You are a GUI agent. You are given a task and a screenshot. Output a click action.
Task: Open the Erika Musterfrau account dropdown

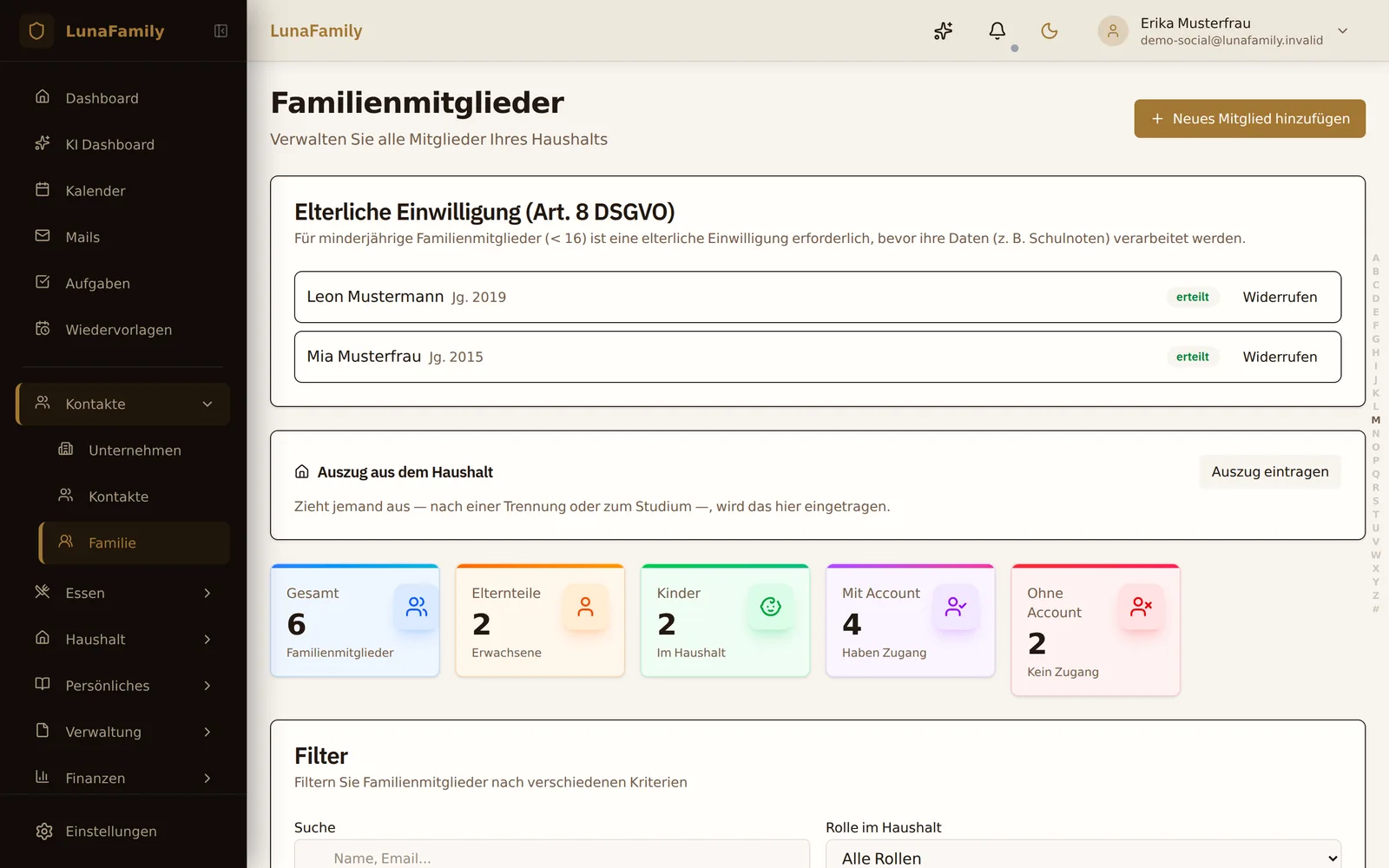click(1225, 31)
